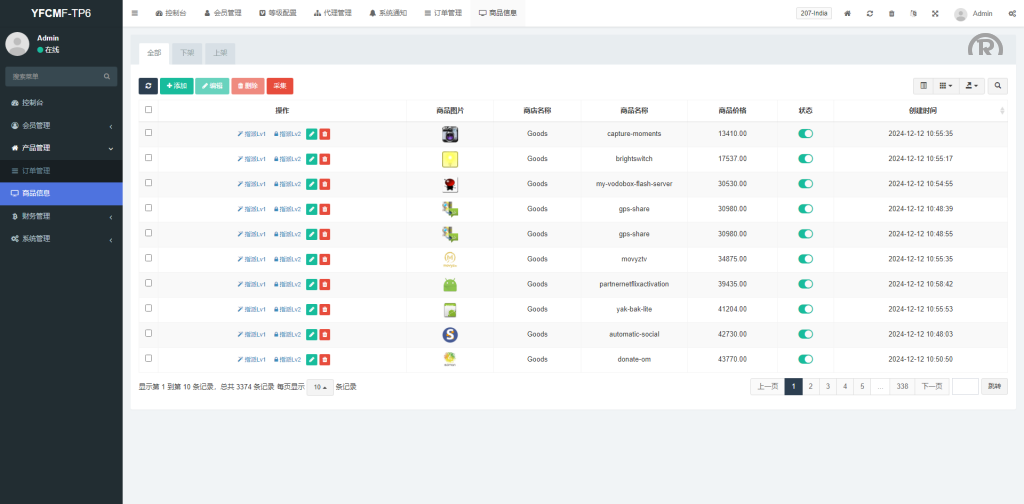The width and height of the screenshot is (1024, 504).
Task: Toggle the status switch for the movyztv row
Action: pyautogui.click(x=805, y=258)
